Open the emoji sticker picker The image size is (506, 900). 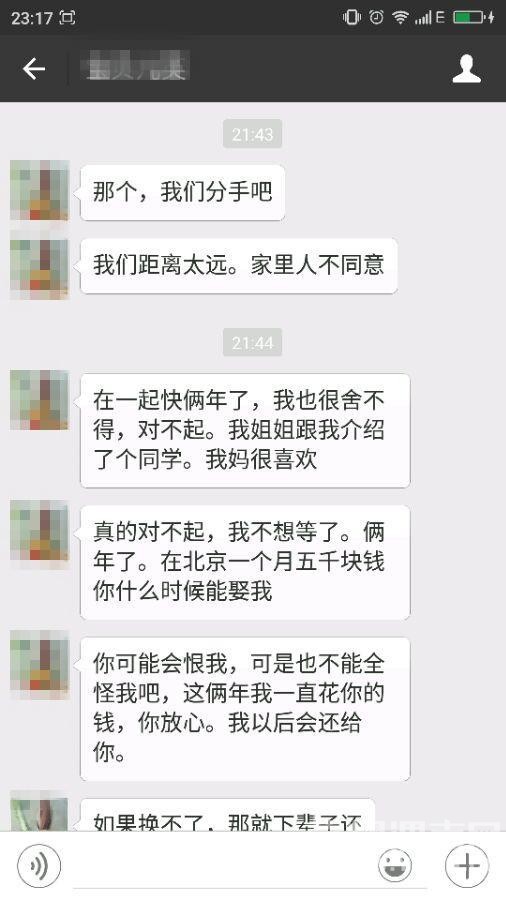click(395, 865)
